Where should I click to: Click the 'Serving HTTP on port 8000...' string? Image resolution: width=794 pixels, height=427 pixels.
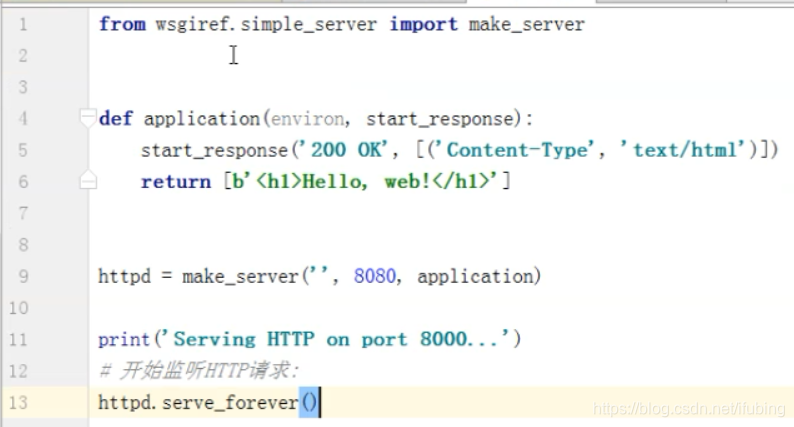(x=337, y=339)
